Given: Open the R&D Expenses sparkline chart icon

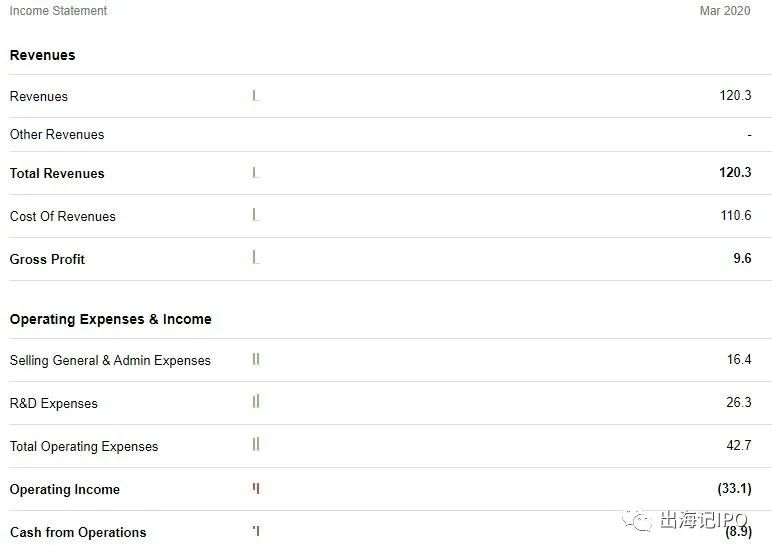Looking at the screenshot, I should point(256,402).
